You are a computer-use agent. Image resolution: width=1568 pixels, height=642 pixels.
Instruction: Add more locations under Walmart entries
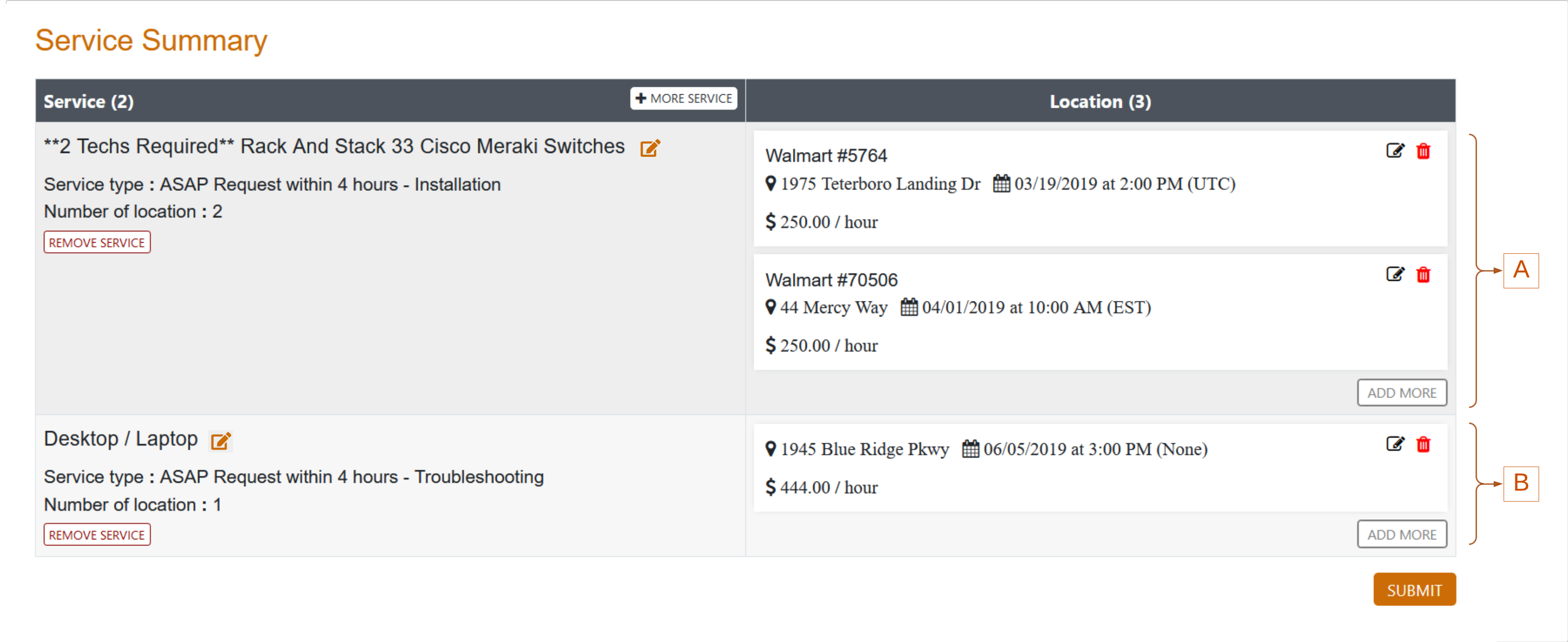pos(1401,392)
